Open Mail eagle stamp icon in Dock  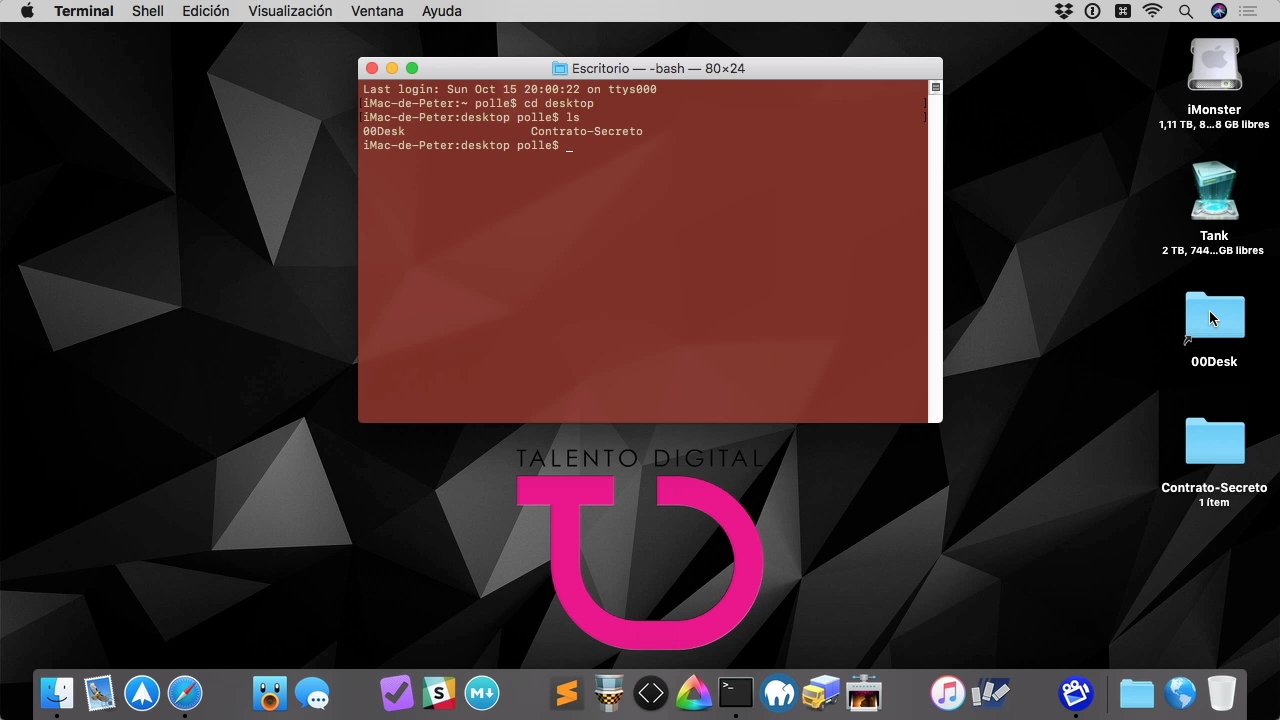pyautogui.click(x=100, y=693)
